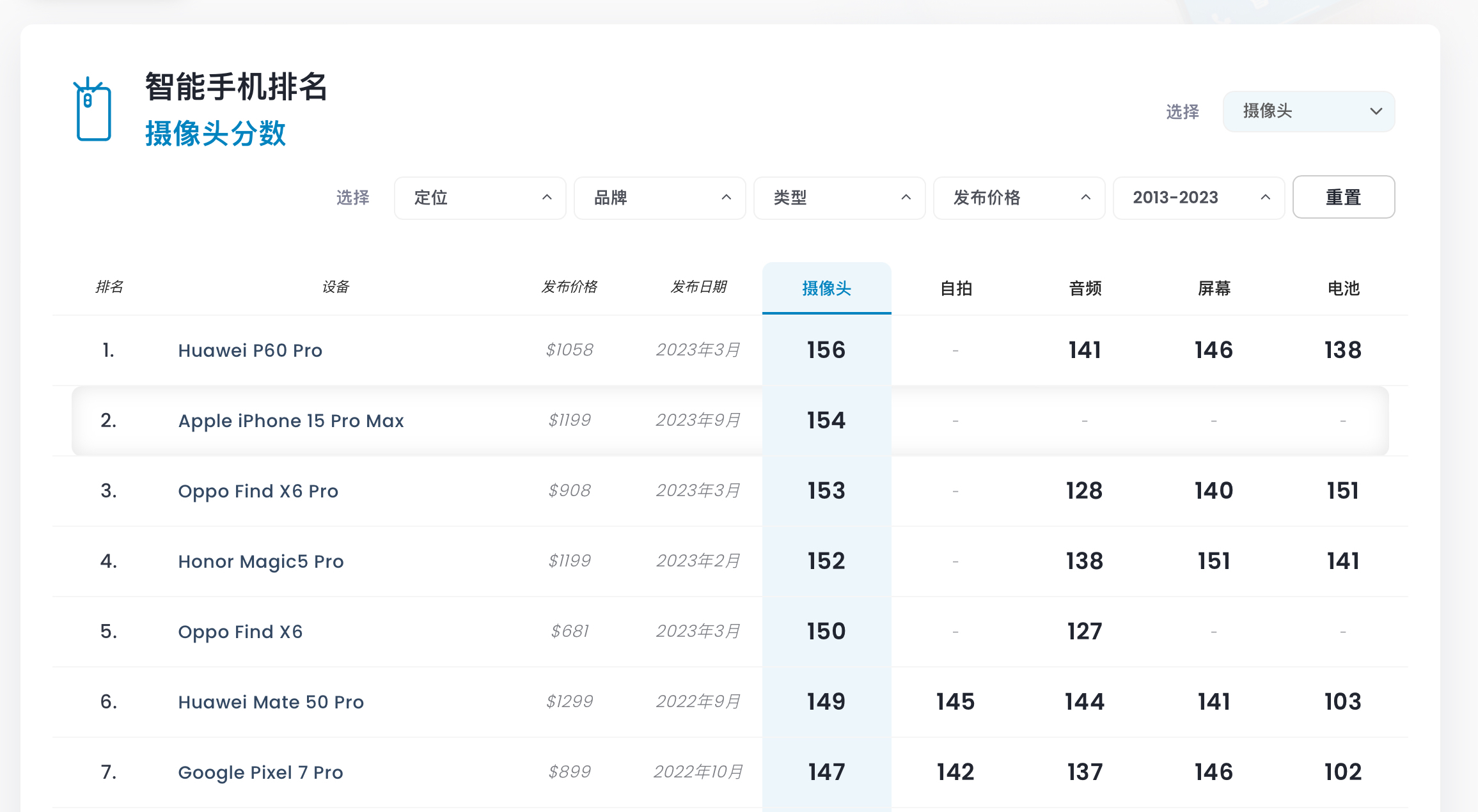Open Apple iPhone 15 Pro Max entry
This screenshot has height=812, width=1478.
[291, 421]
